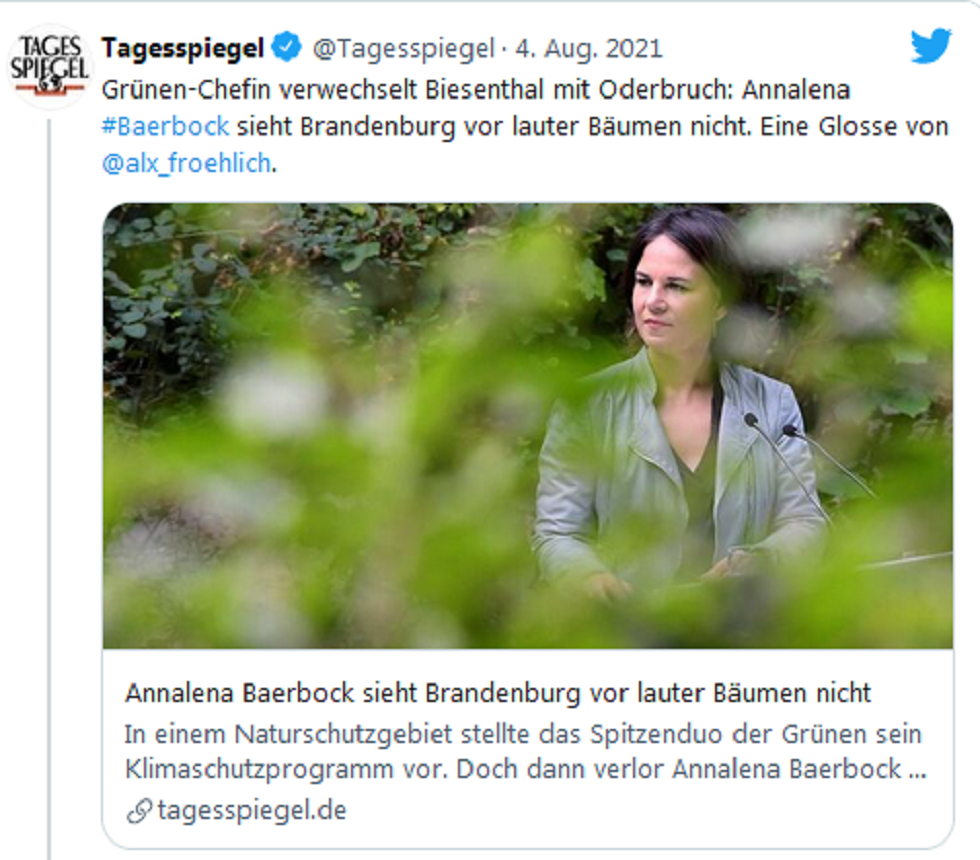This screenshot has height=860, width=980.
Task: Open the tweet timestamp 4. Aug. 2021
Action: [589, 49]
